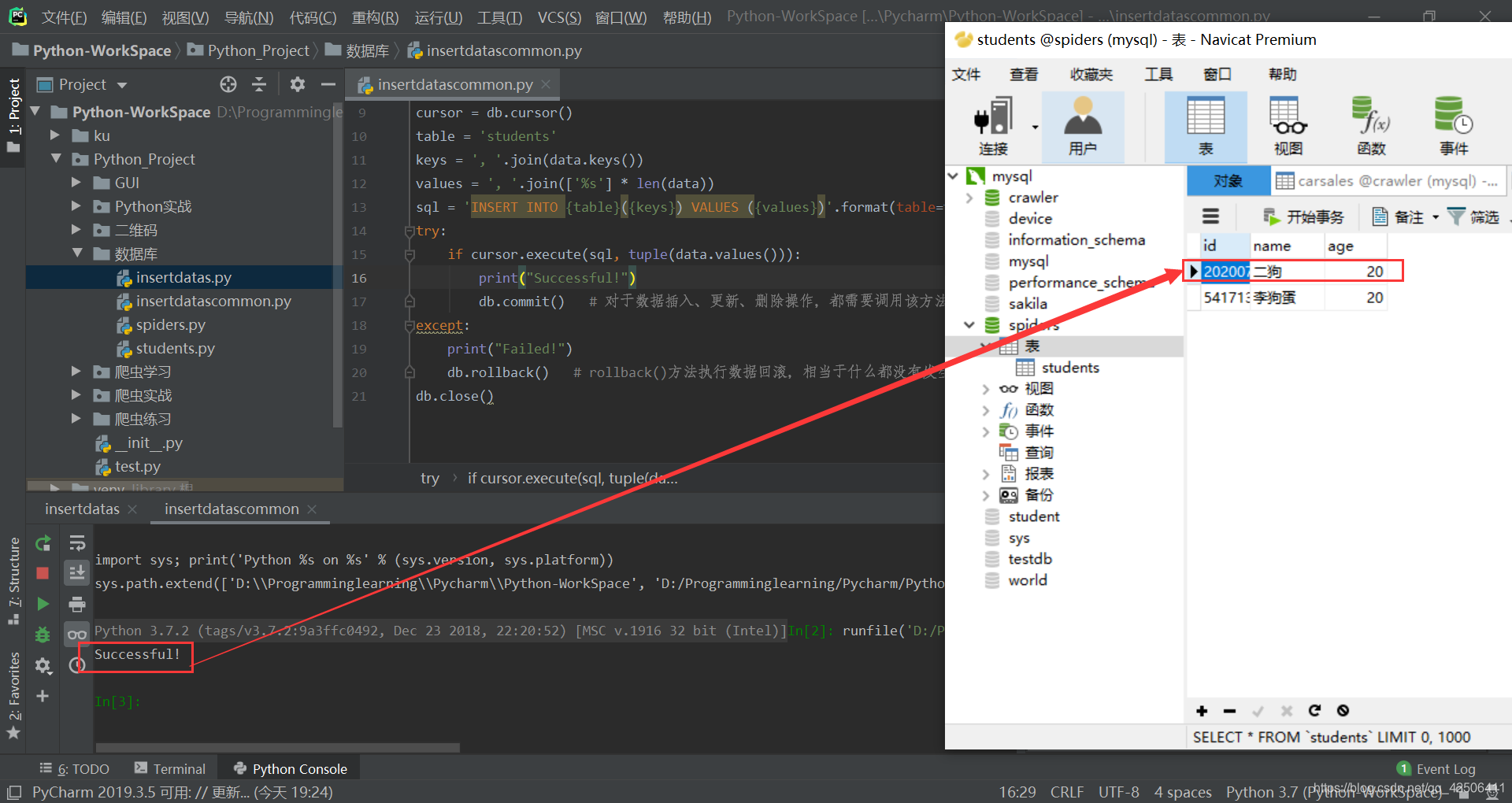Screen dimensions: 1512x803
Task: Expand the ku folder
Action: pos(55,135)
